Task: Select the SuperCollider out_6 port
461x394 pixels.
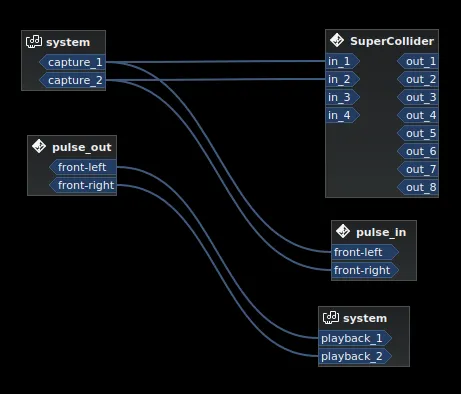Action: [418, 151]
